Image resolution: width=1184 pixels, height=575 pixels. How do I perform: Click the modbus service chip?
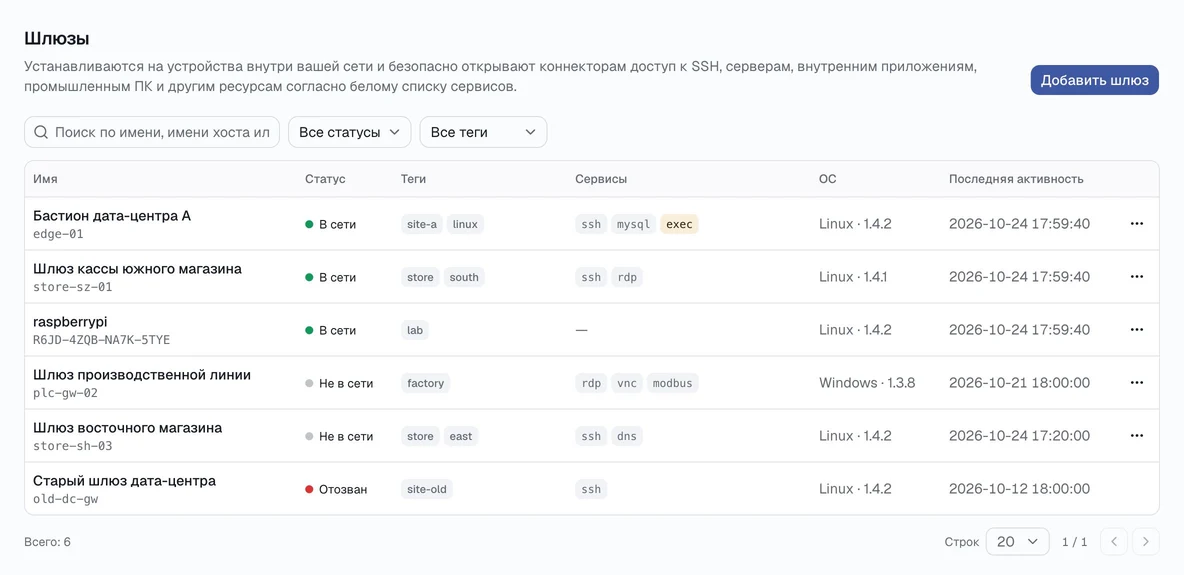click(673, 383)
